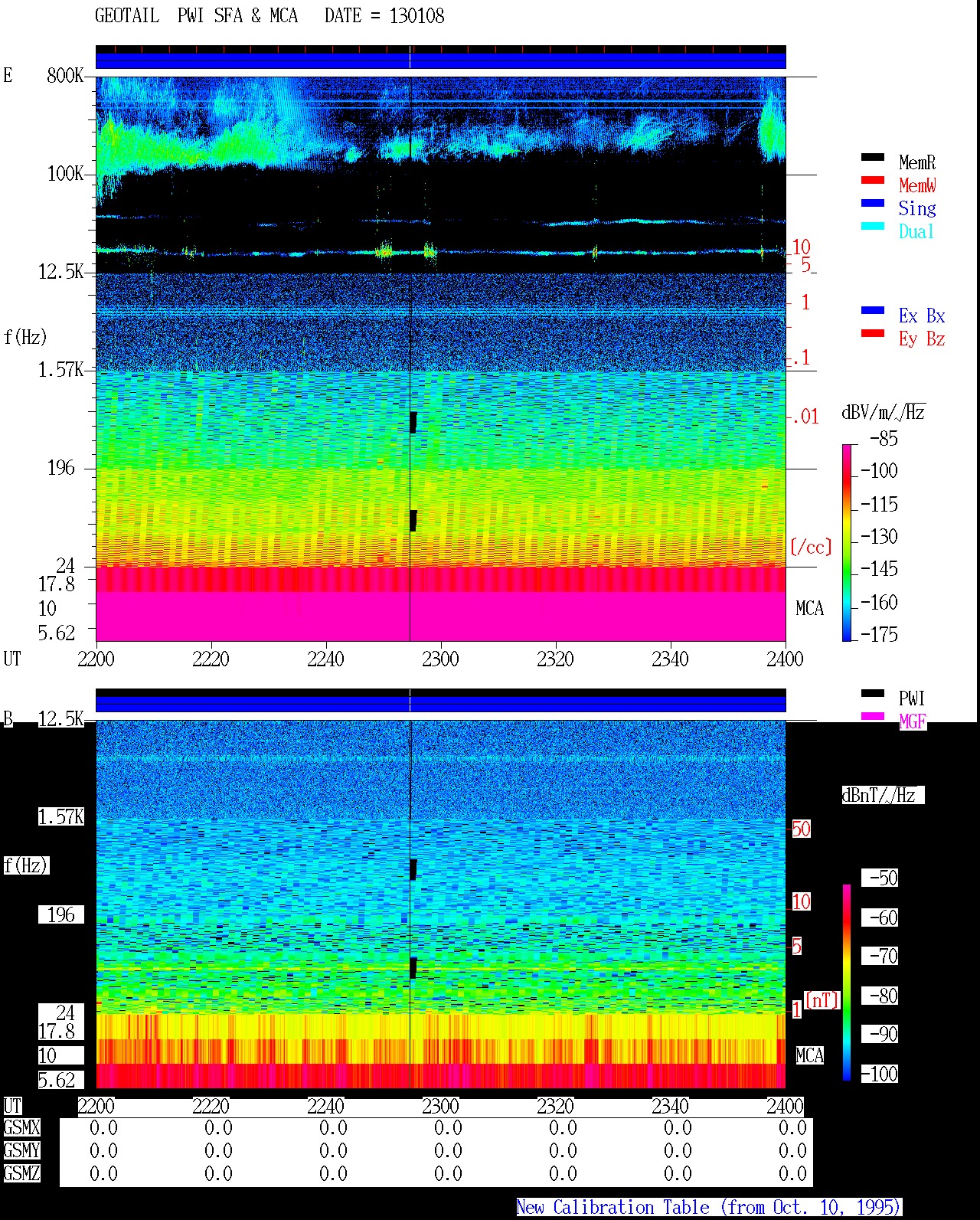Click the B panel 2240 time tick

325,1106
